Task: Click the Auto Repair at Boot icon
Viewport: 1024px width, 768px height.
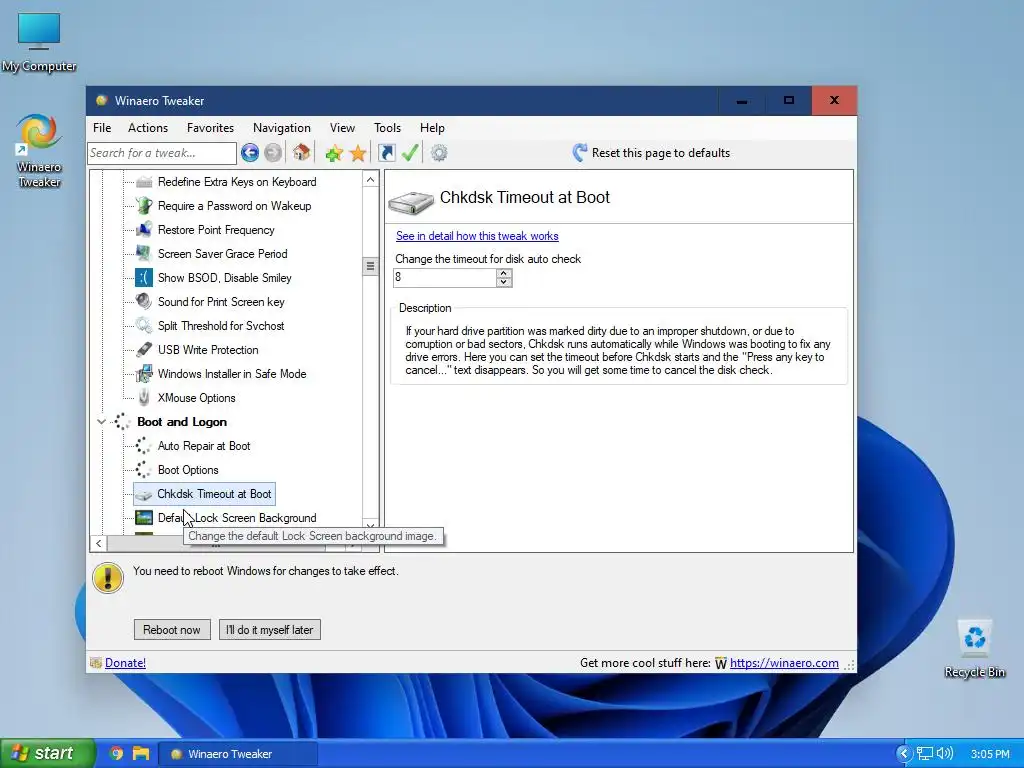Action: tap(143, 446)
